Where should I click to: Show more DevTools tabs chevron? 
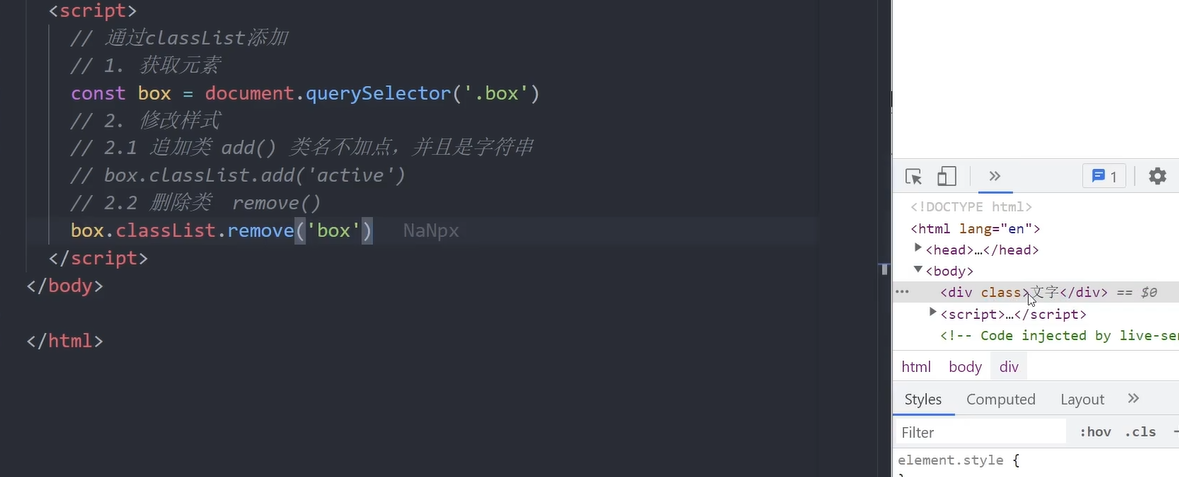pos(995,176)
